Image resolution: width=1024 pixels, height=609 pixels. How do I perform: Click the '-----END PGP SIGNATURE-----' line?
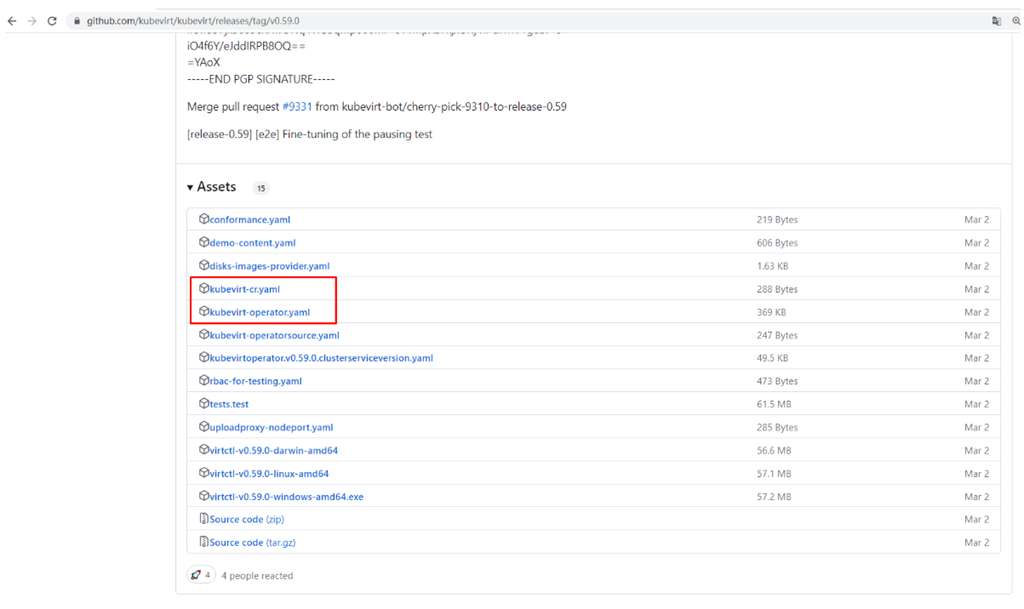261,79
